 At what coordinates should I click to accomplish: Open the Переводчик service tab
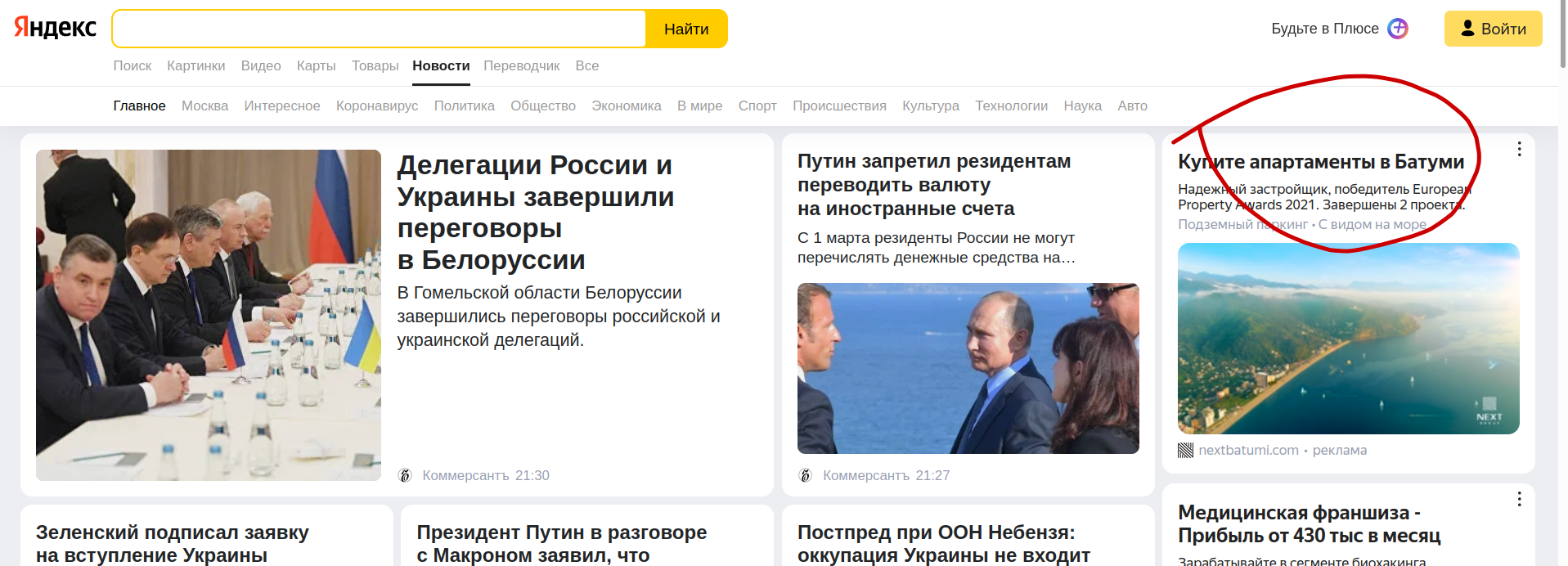(x=522, y=65)
